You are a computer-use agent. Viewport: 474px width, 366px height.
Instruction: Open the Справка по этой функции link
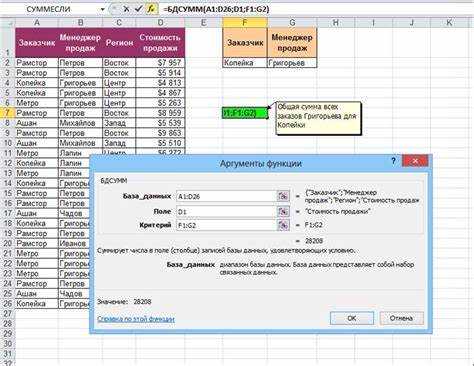click(136, 319)
